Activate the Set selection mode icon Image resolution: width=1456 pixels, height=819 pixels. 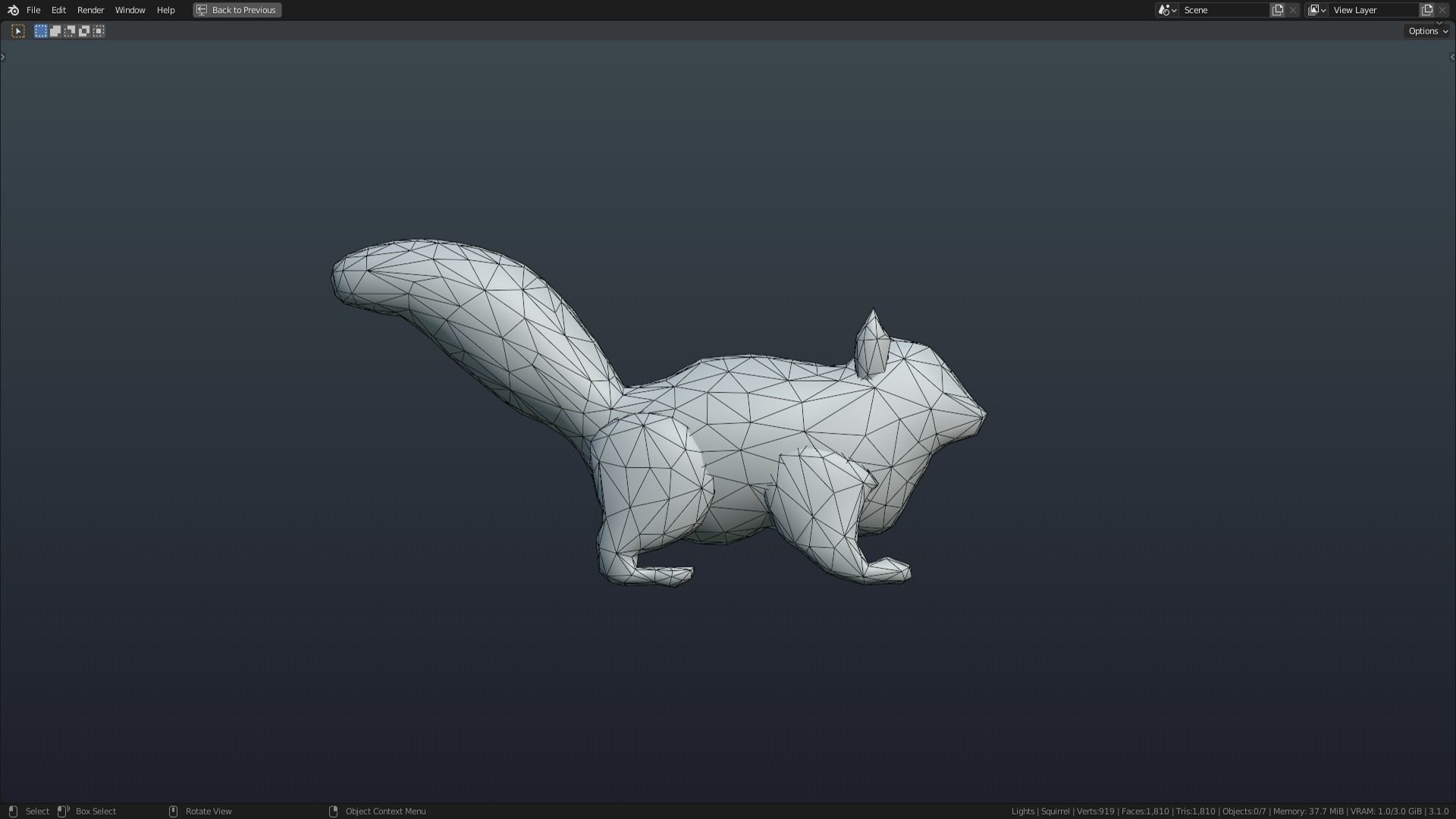(x=40, y=30)
